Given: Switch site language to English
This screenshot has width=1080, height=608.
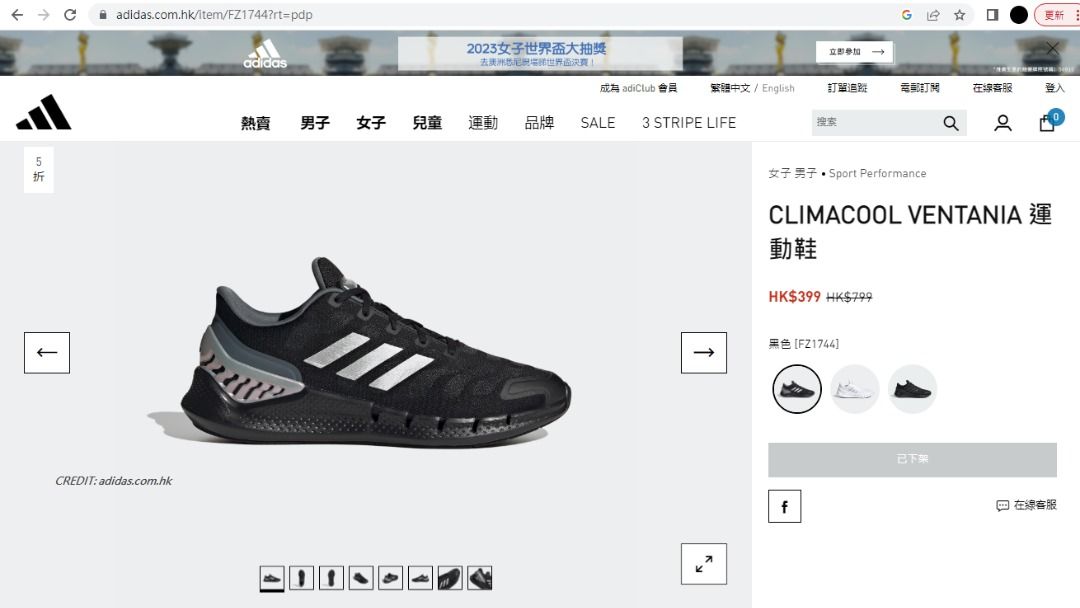Looking at the screenshot, I should click(778, 88).
